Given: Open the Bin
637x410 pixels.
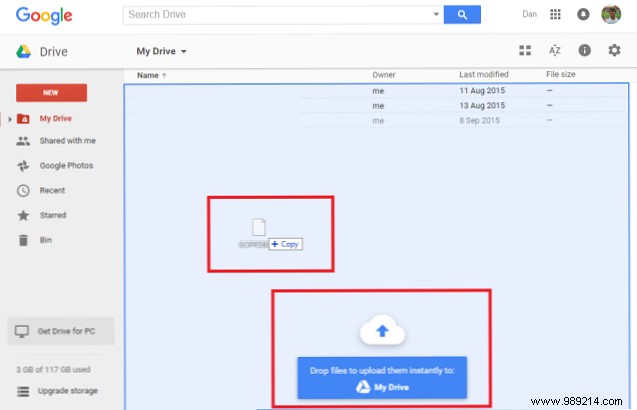Looking at the screenshot, I should [46, 240].
